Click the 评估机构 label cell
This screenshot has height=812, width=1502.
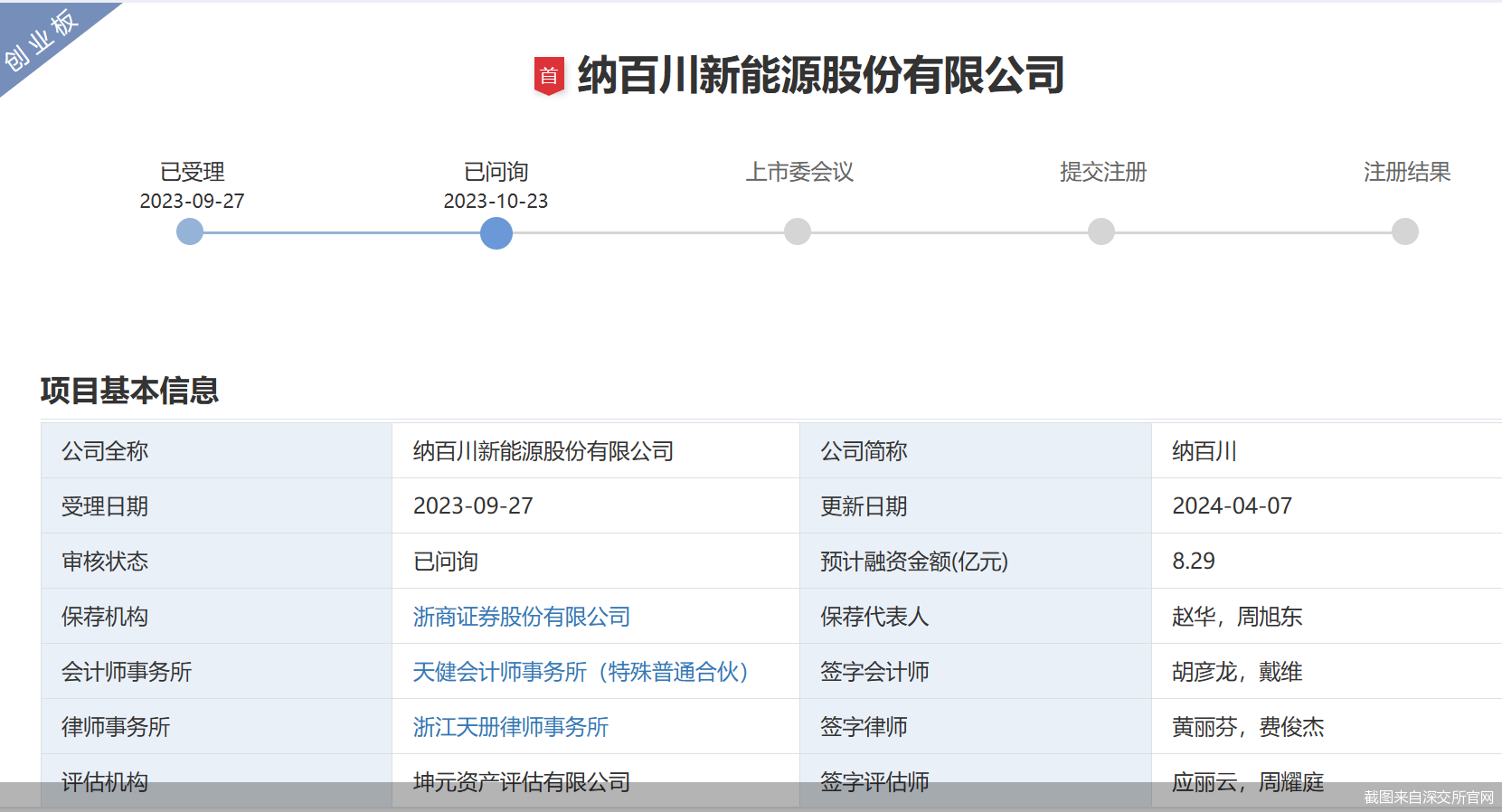(216, 781)
